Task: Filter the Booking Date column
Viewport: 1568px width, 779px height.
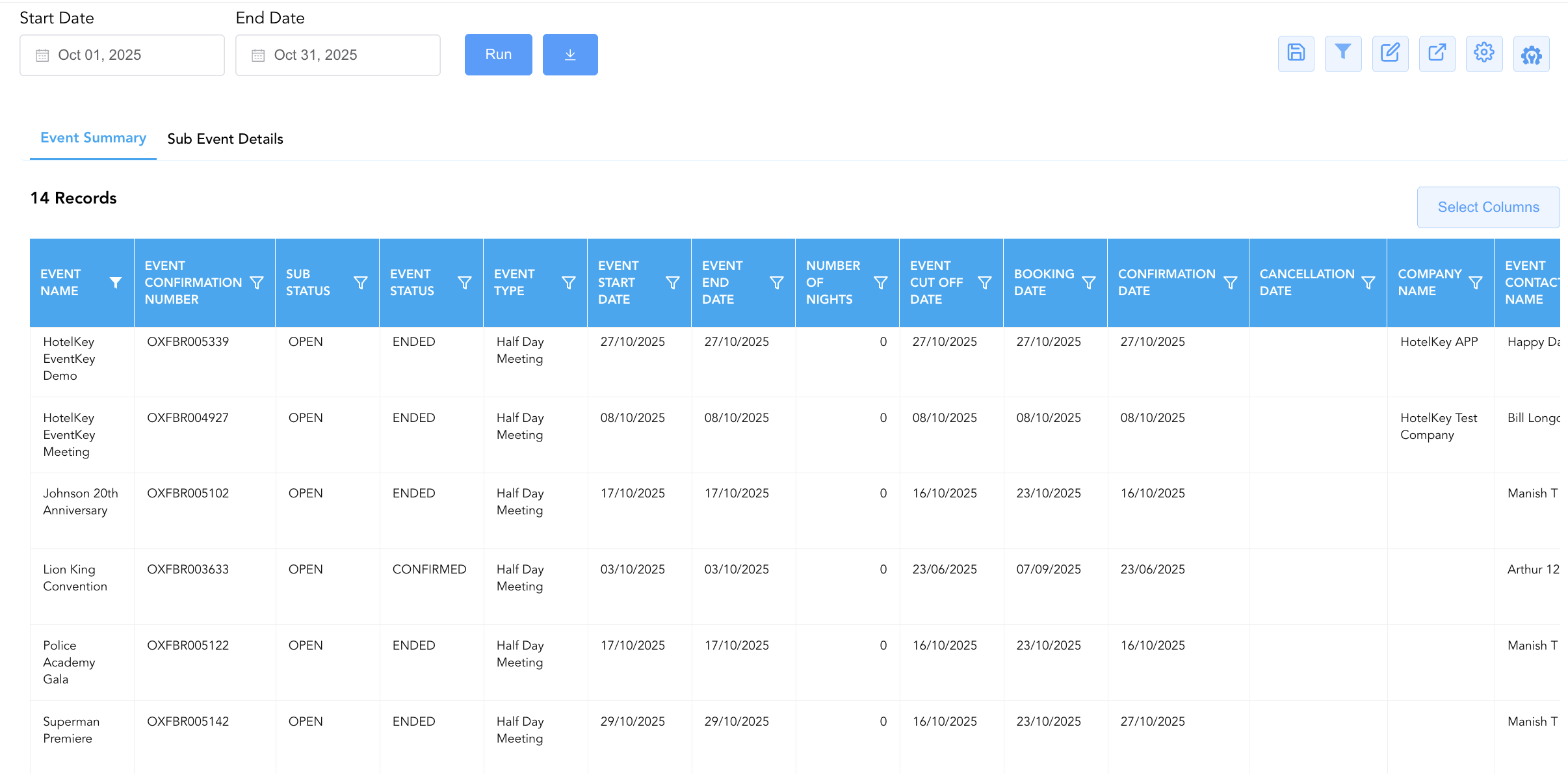Action: [x=1089, y=282]
